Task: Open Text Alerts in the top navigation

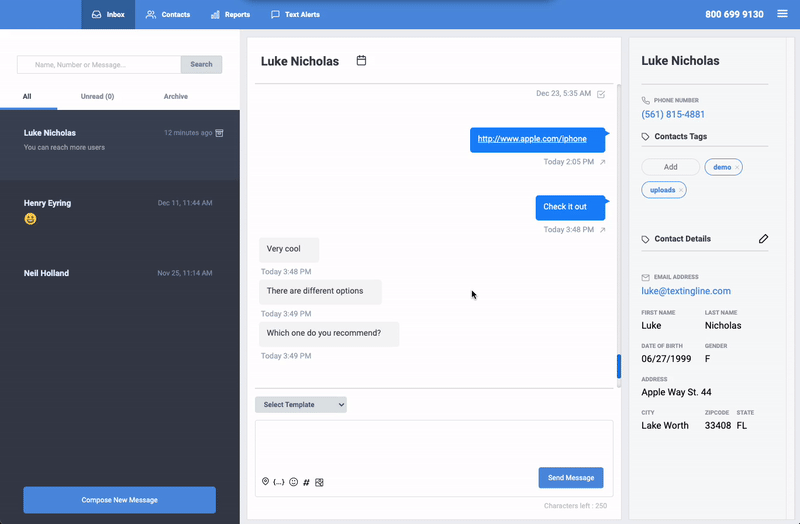Action: (295, 14)
